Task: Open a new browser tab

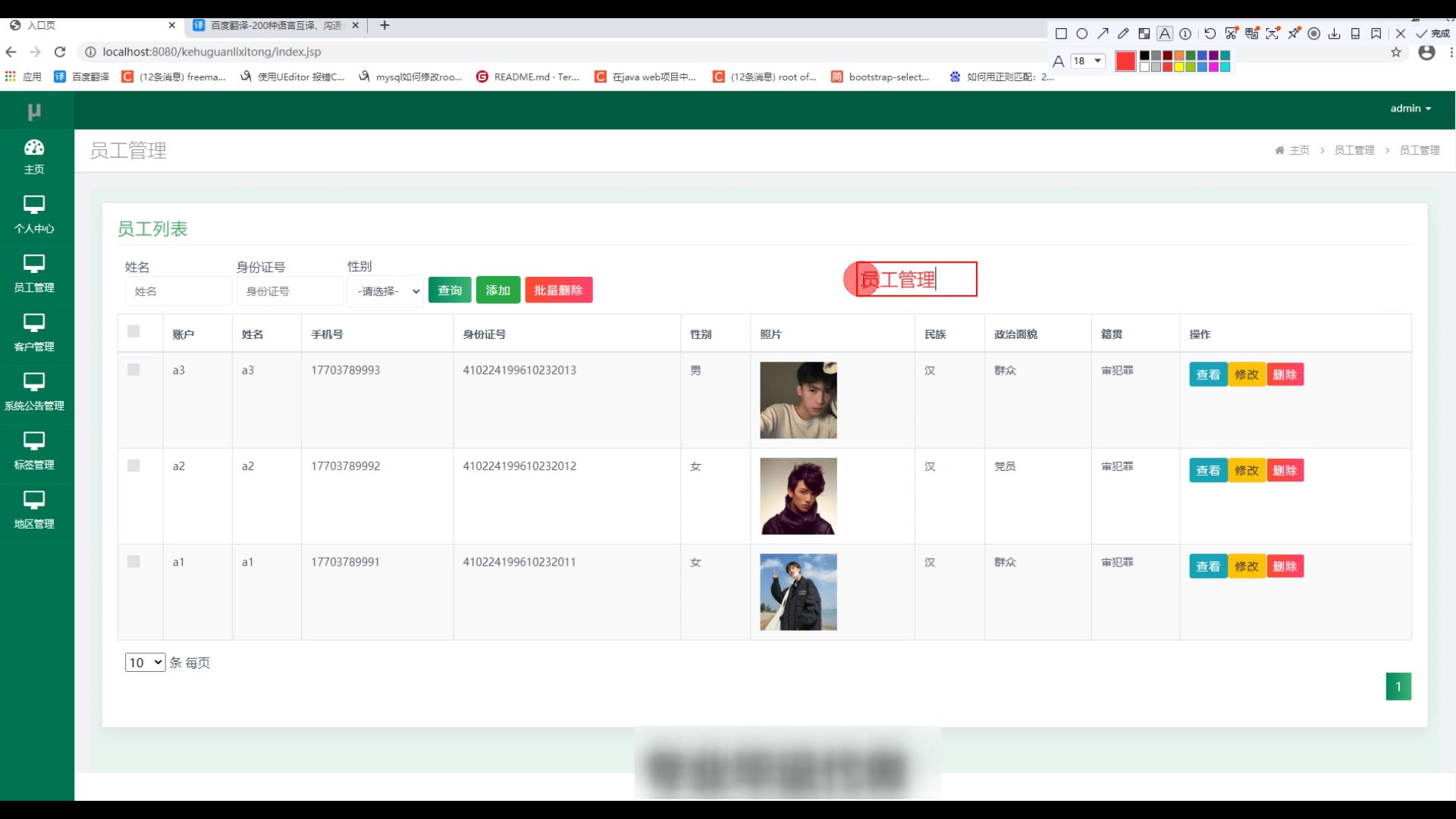Action: (384, 25)
